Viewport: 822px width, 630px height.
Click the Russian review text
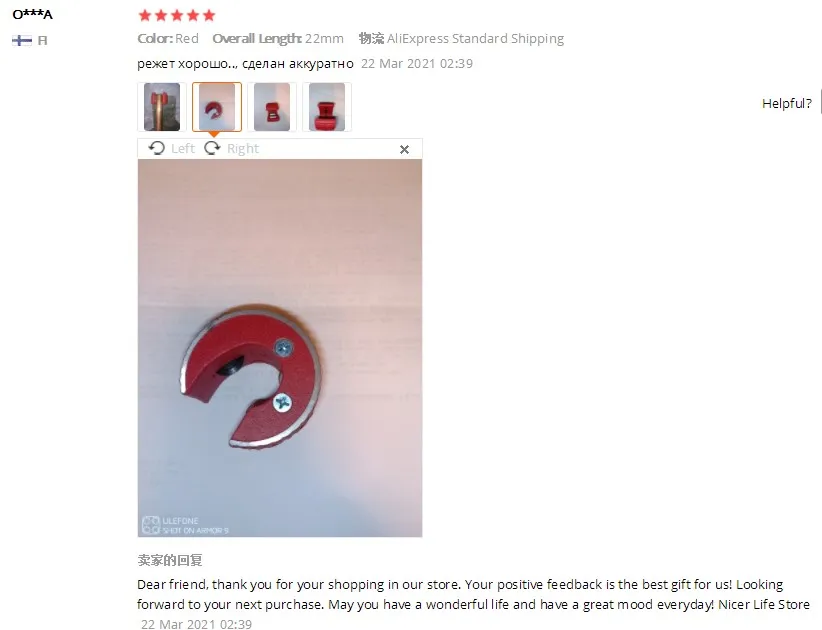click(245, 63)
